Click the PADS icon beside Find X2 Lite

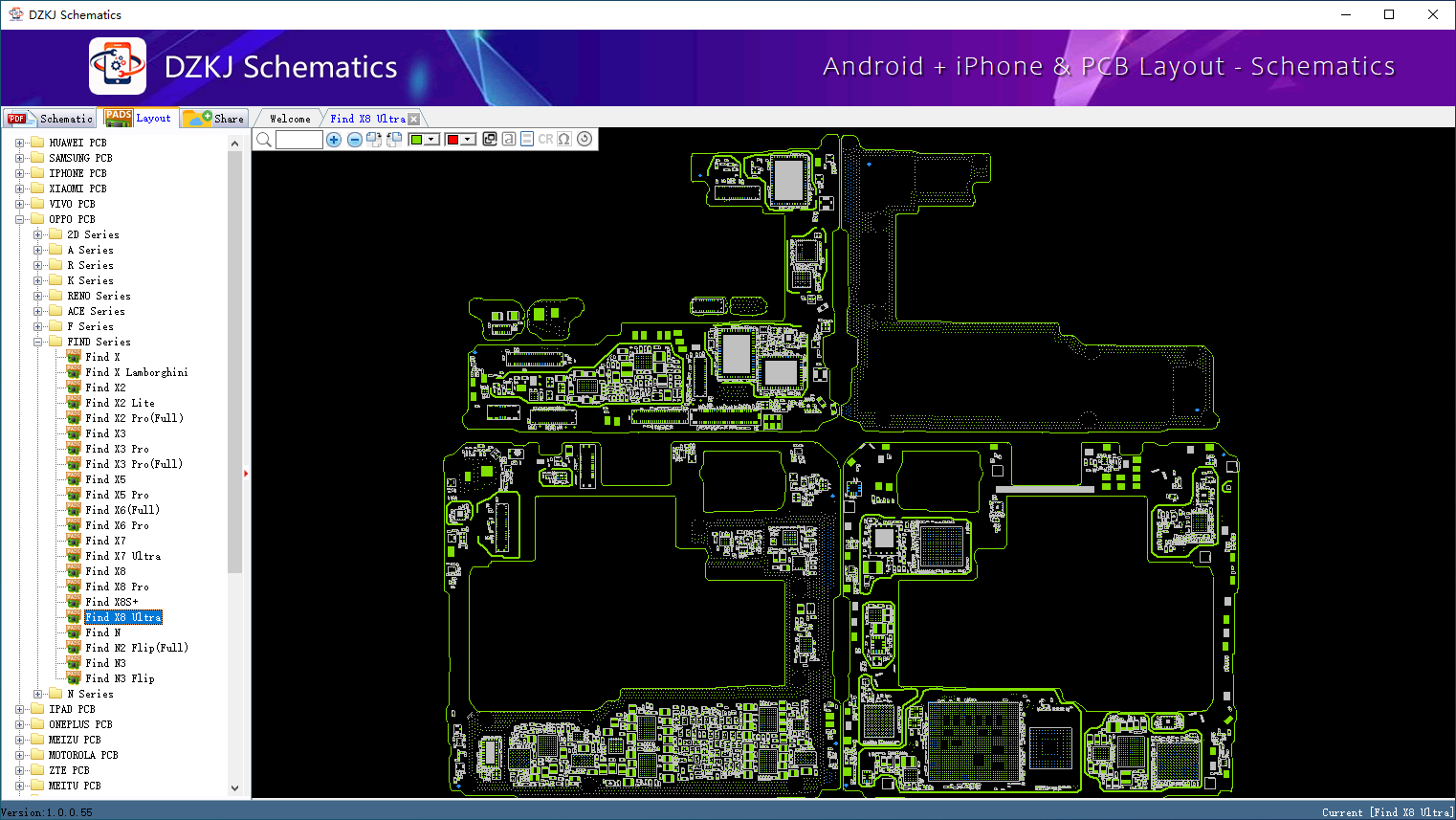74,403
